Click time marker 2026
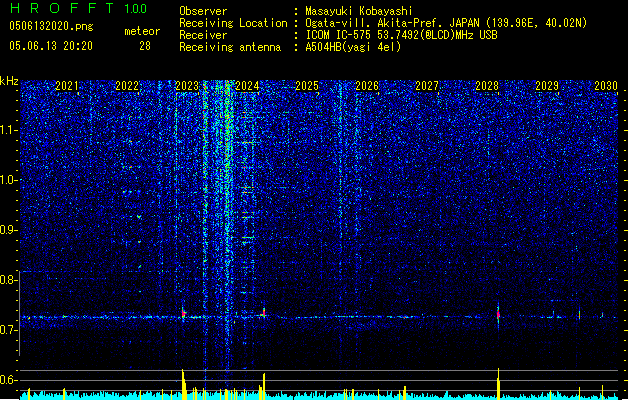The height and width of the screenshot is (400, 629). coord(367,86)
